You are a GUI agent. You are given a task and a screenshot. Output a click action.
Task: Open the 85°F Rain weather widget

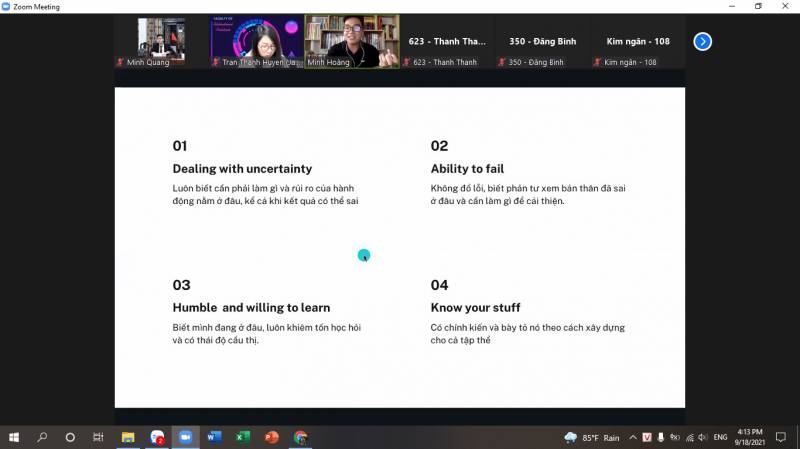click(593, 437)
